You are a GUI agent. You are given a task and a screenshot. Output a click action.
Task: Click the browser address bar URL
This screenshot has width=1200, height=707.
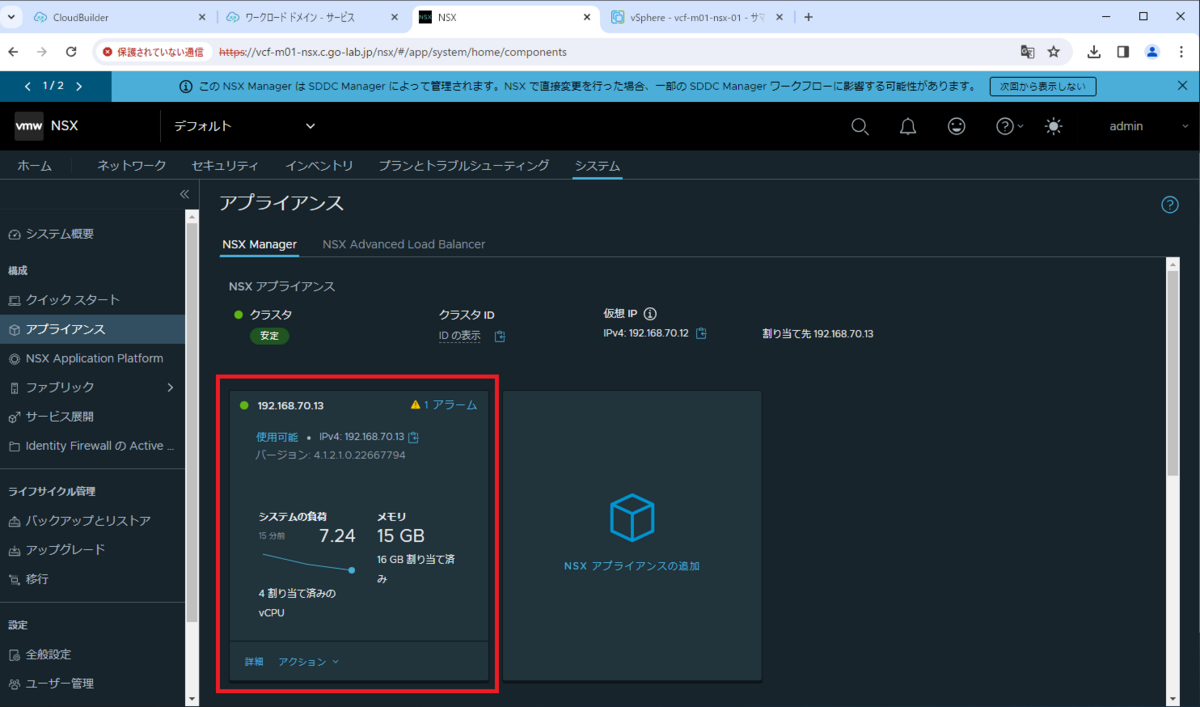click(x=393, y=52)
